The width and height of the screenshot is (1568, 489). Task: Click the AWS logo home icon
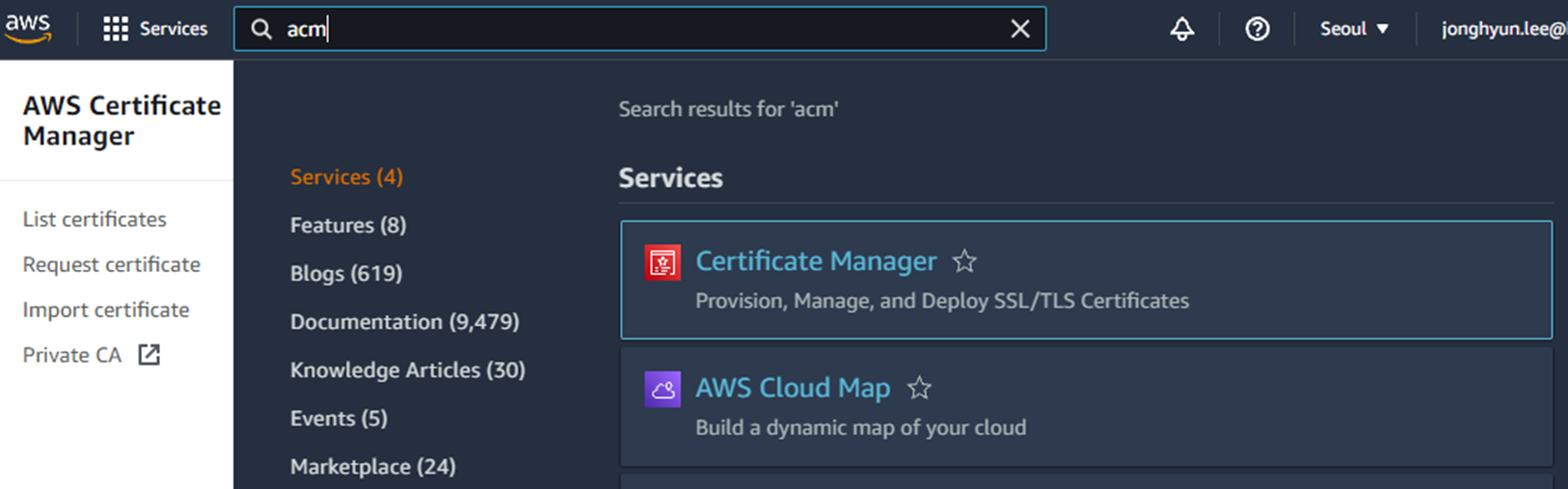(27, 29)
